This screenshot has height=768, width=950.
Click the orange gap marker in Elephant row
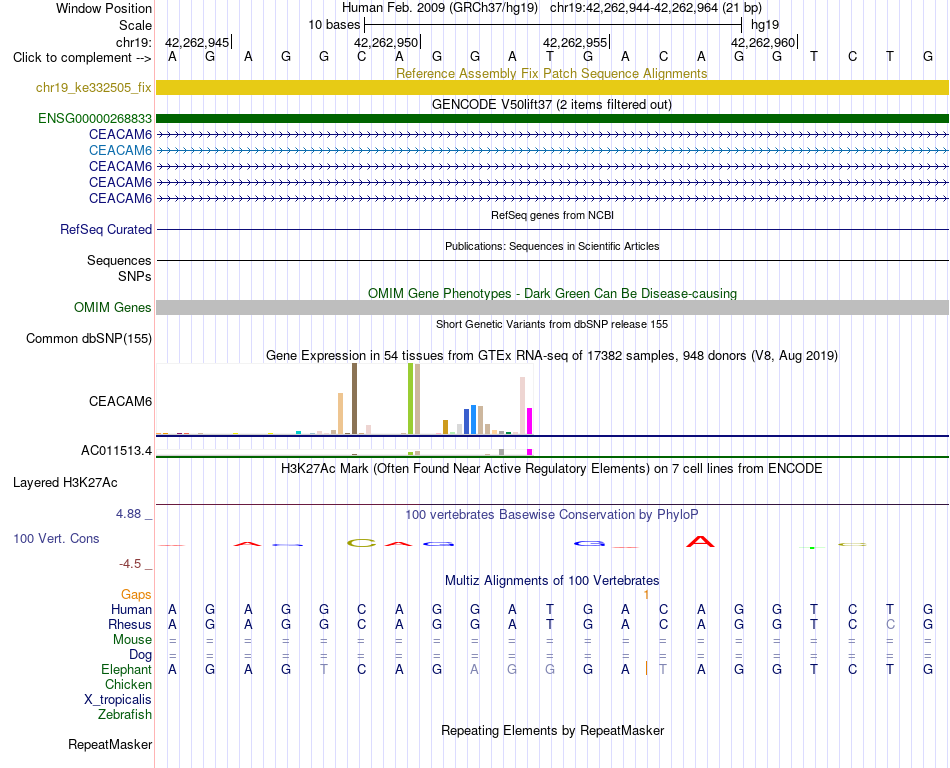coord(646,669)
